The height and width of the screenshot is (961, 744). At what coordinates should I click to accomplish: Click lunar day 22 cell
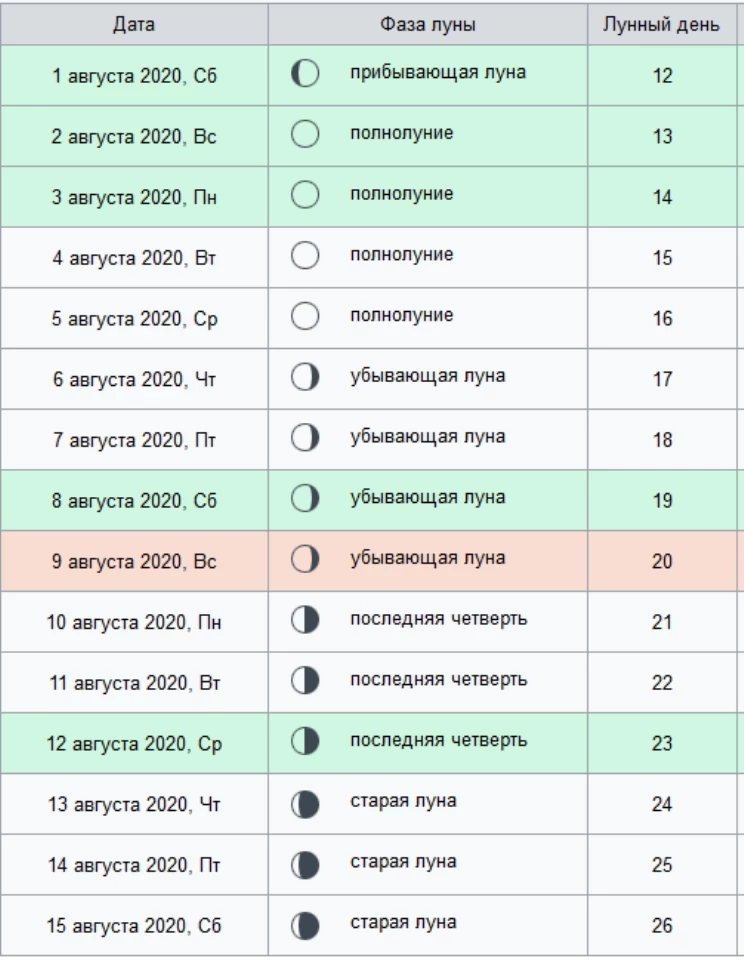pyautogui.click(x=662, y=683)
